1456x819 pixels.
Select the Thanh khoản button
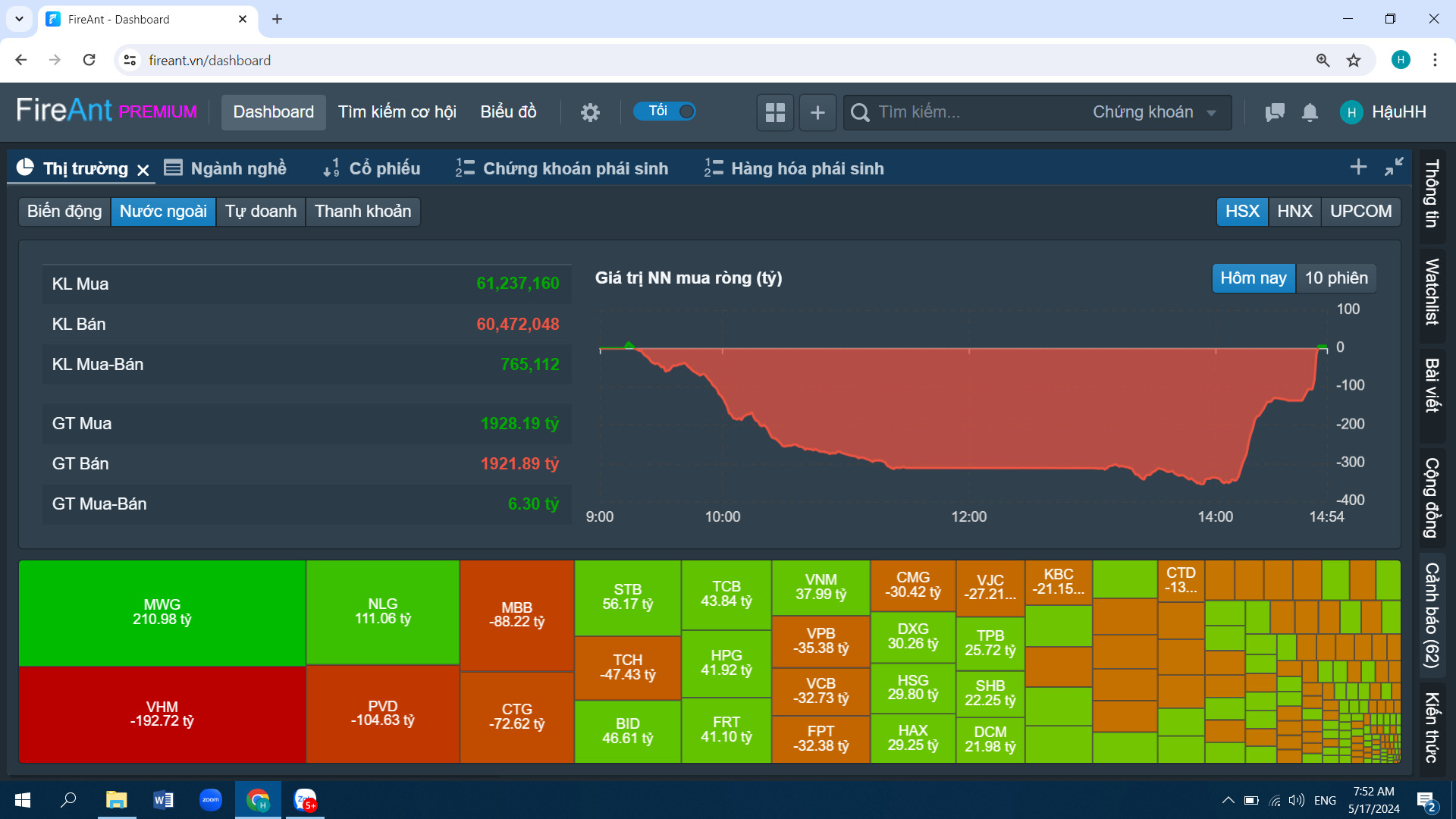[x=363, y=211]
